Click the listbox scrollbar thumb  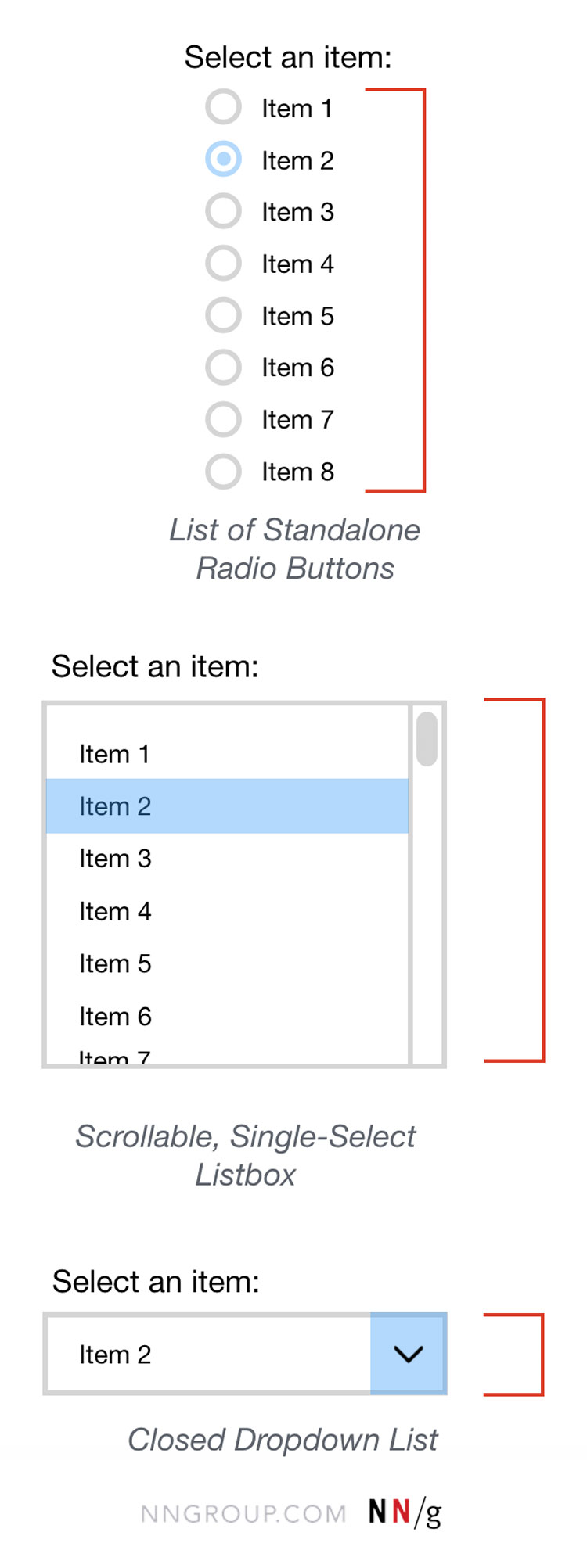(427, 739)
